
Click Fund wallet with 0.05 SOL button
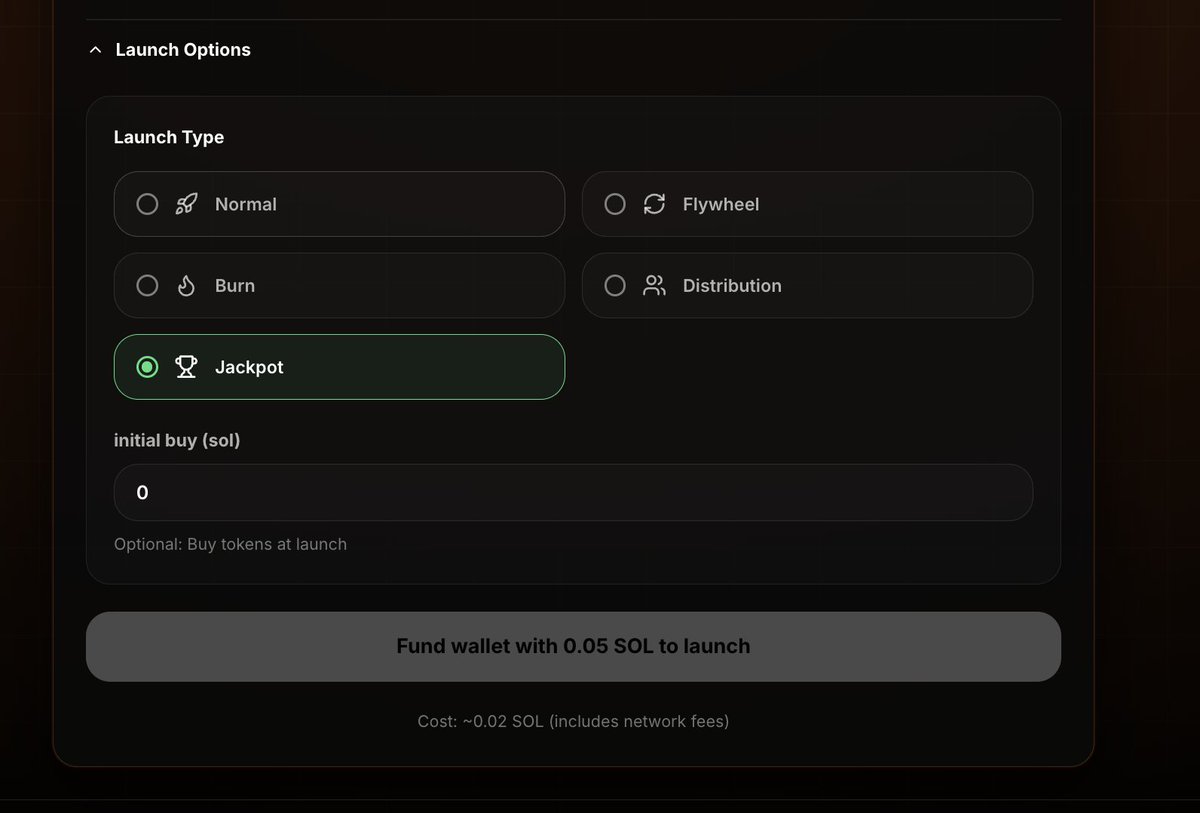click(x=573, y=646)
